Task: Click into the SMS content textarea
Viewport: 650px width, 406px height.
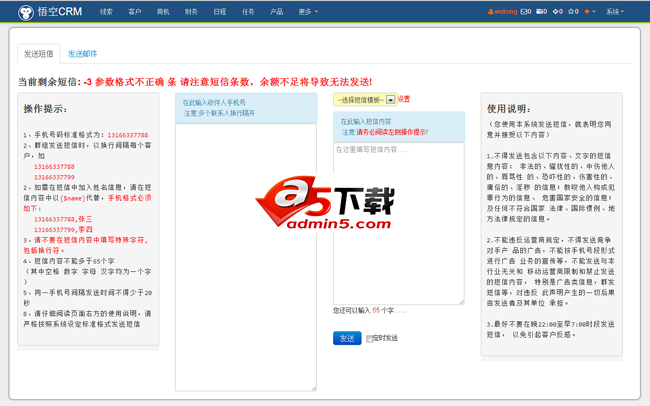Action: coord(399,224)
